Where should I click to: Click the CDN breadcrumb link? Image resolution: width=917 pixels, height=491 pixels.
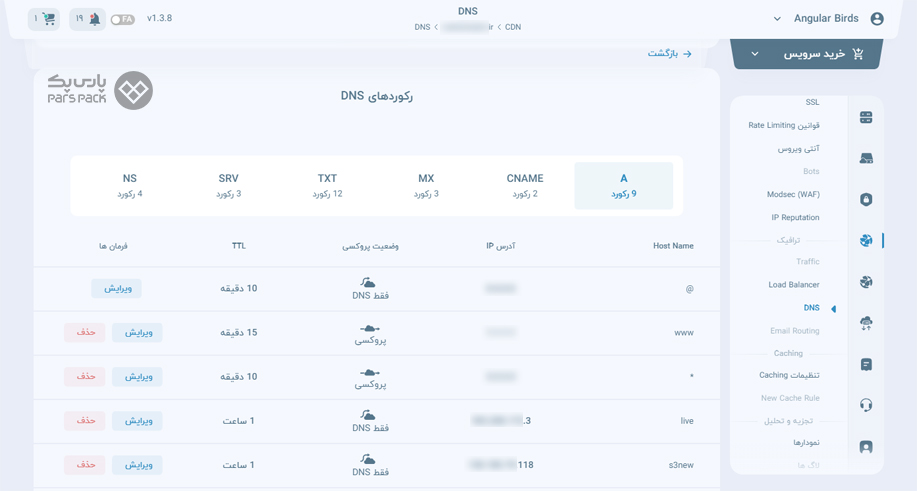point(513,27)
